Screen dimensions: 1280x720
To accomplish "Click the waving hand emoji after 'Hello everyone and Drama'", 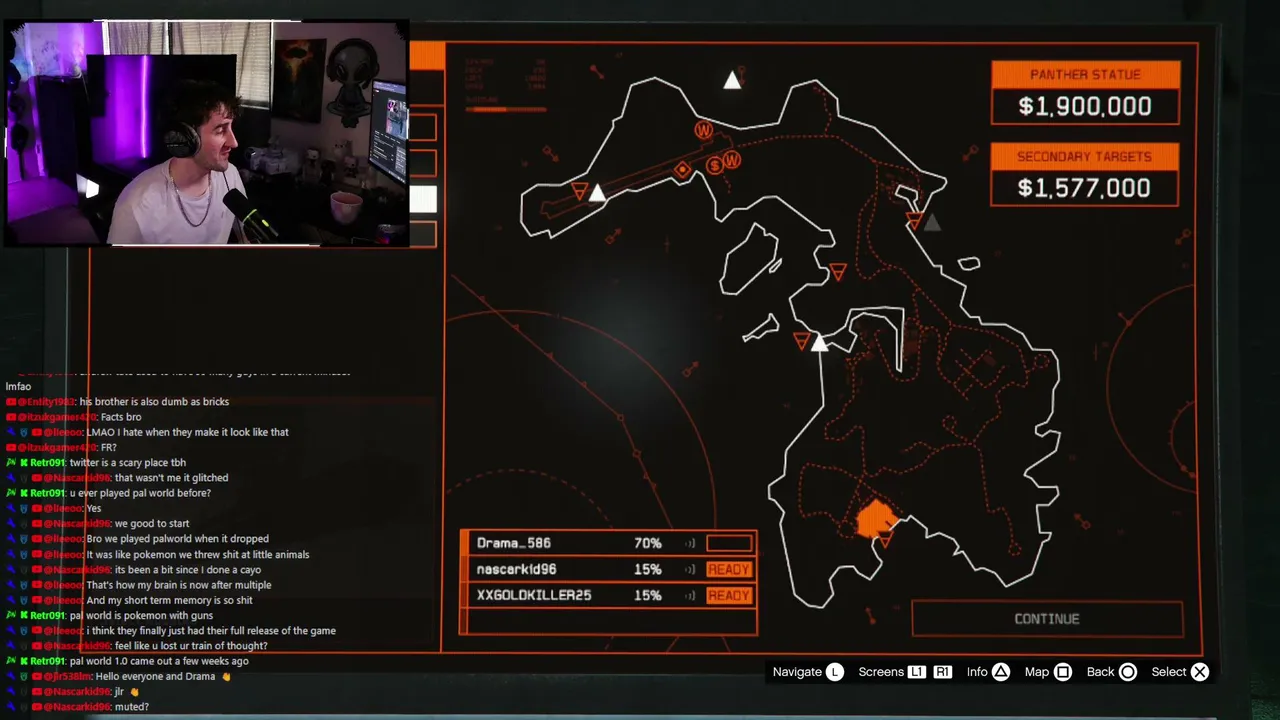I will pos(226,677).
